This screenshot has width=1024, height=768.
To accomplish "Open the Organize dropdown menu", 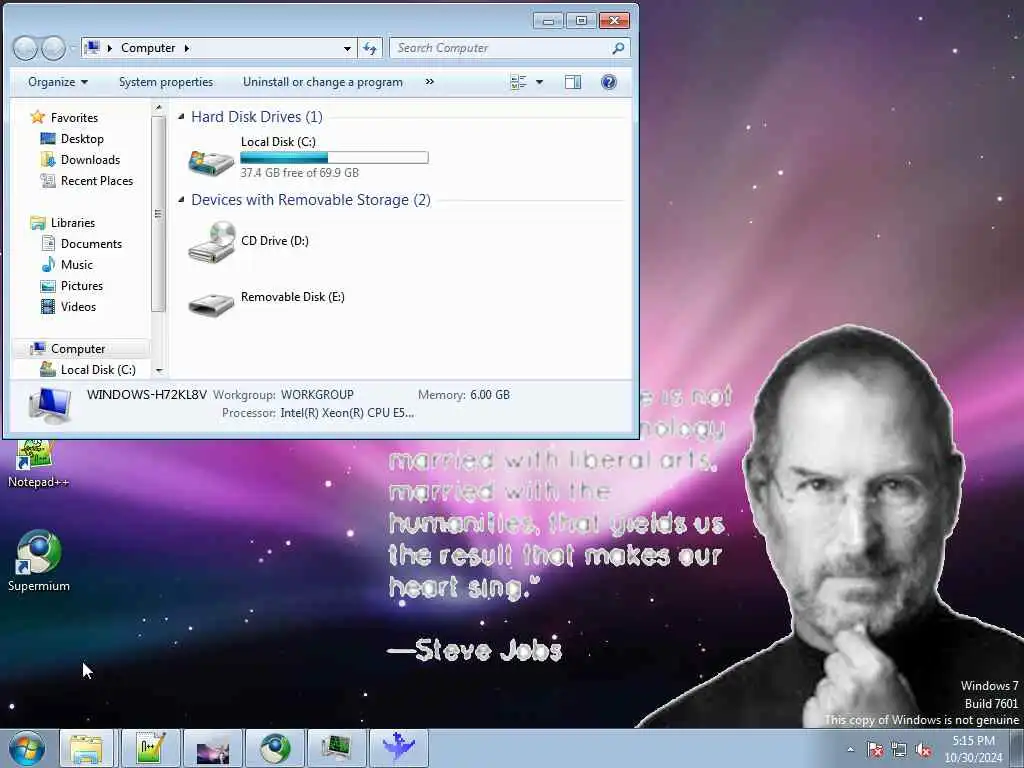I will 57,82.
